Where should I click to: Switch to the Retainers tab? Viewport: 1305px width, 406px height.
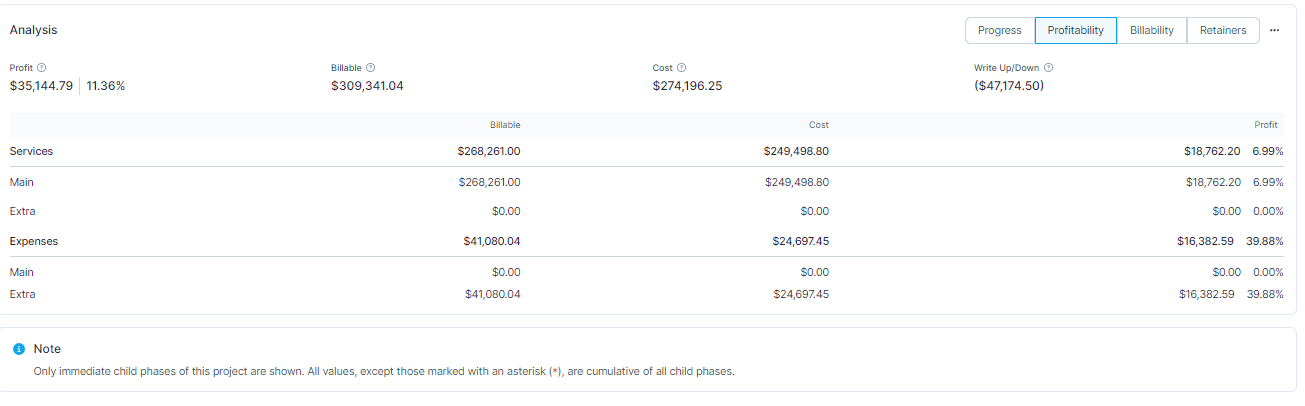coord(1223,30)
